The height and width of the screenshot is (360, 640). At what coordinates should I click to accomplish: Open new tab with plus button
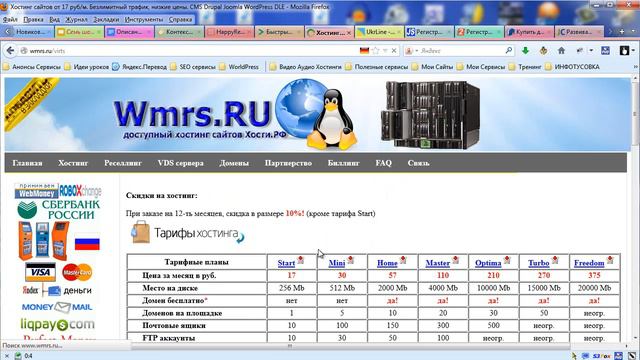pos(622,31)
